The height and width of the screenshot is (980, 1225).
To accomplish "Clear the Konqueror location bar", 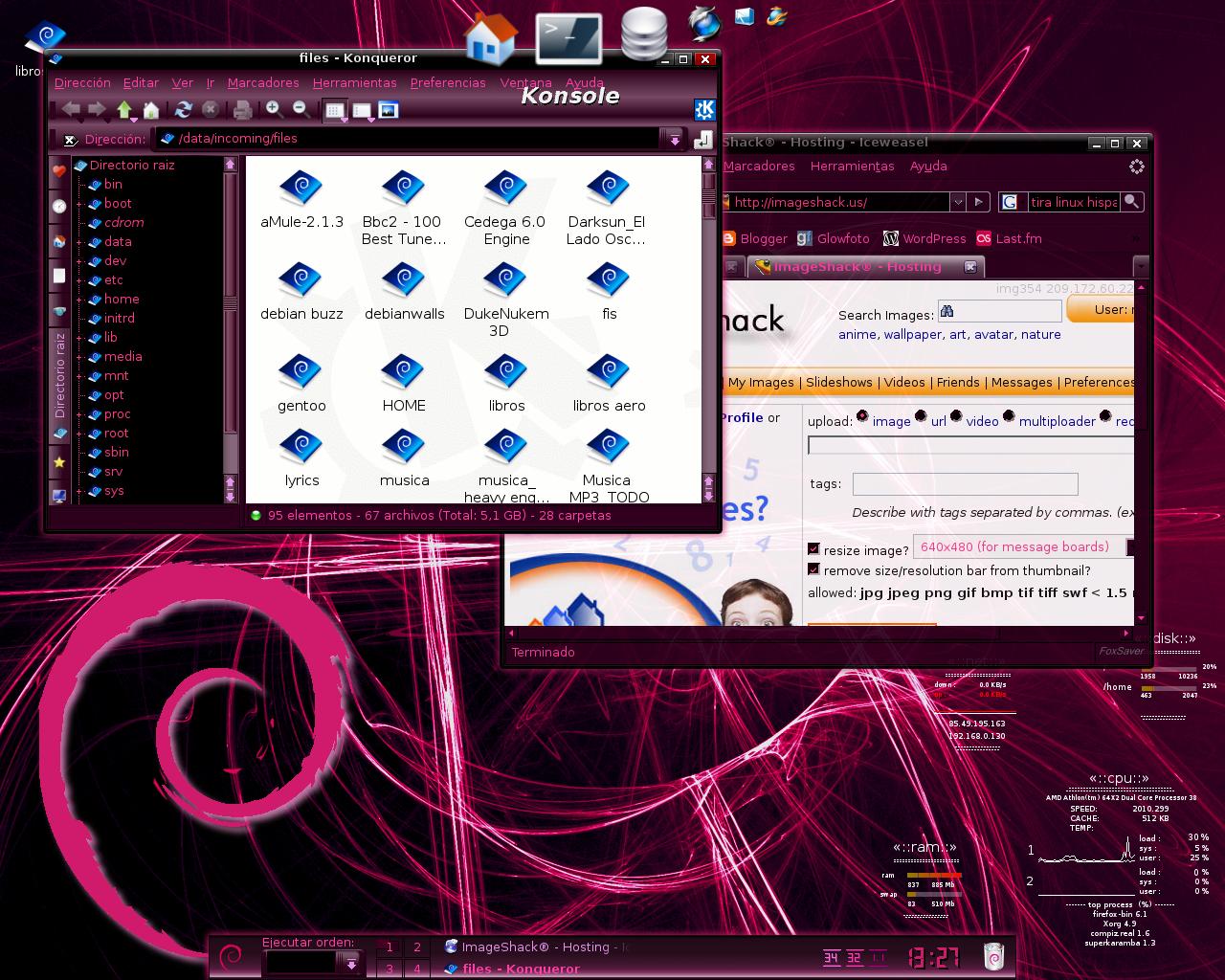I will pyautogui.click(x=70, y=140).
